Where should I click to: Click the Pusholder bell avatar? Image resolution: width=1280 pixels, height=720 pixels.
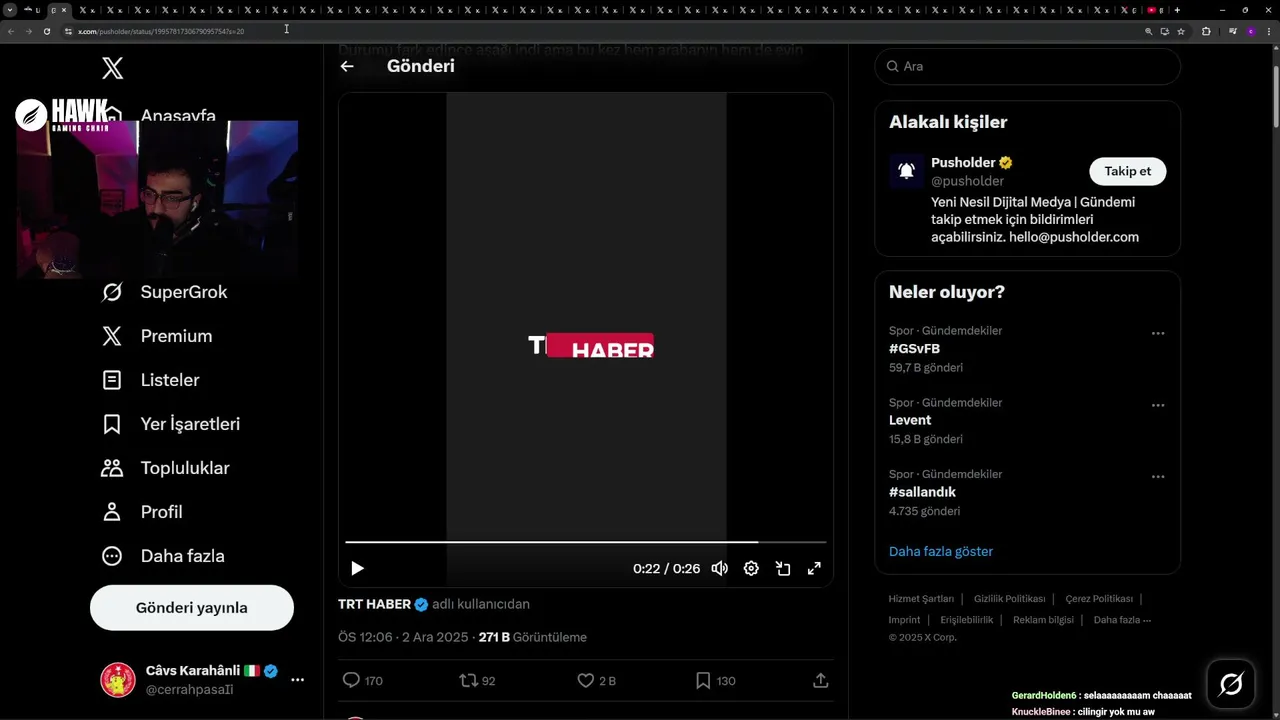click(907, 171)
